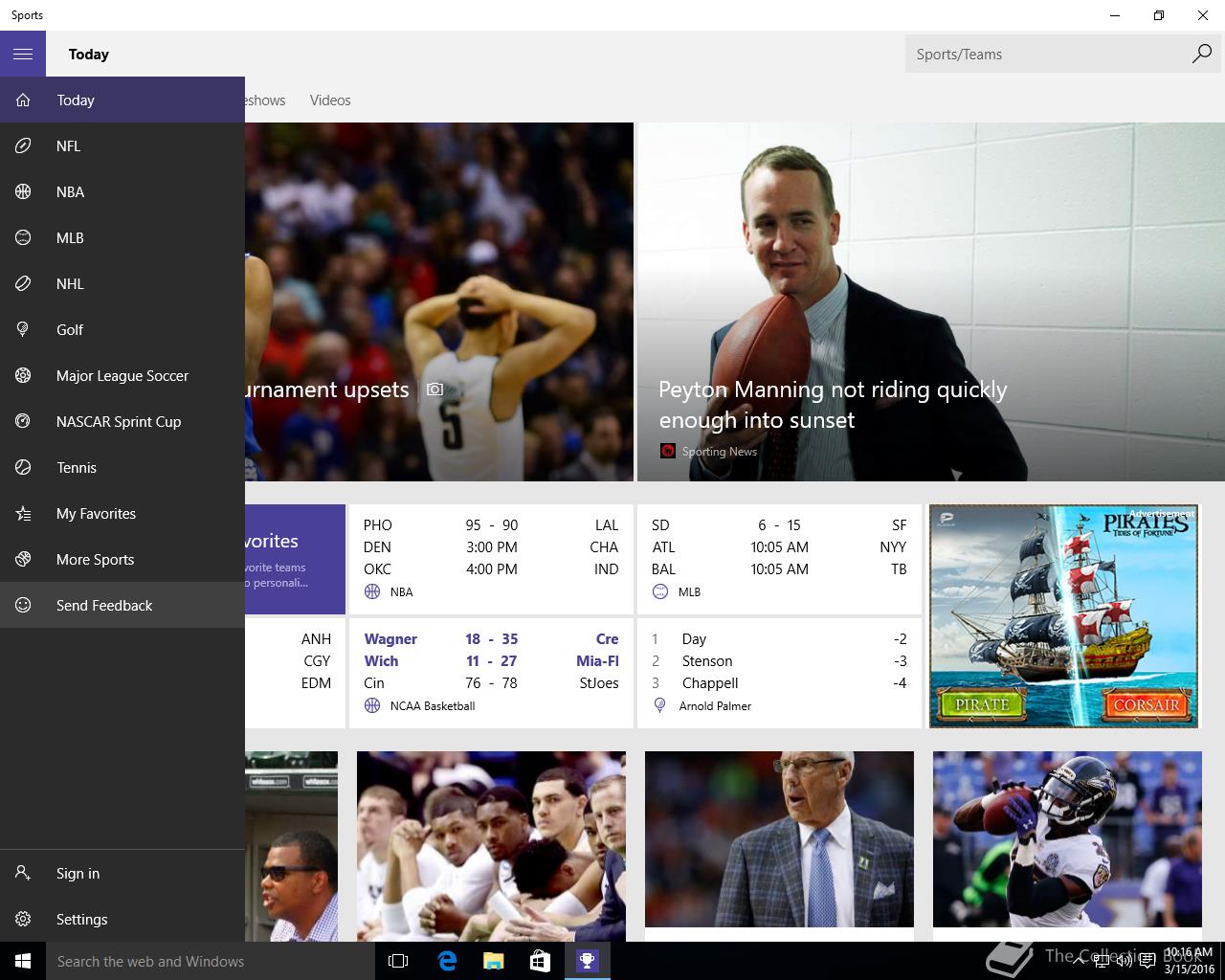Click the Major League Soccer ball icon
This screenshot has width=1225, height=980.
tap(23, 375)
